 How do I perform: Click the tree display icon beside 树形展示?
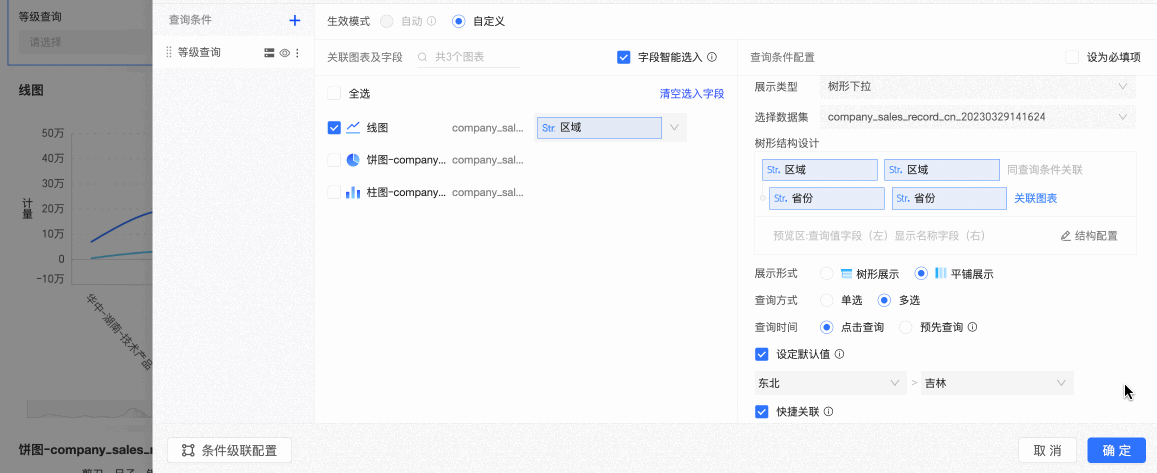tap(847, 274)
